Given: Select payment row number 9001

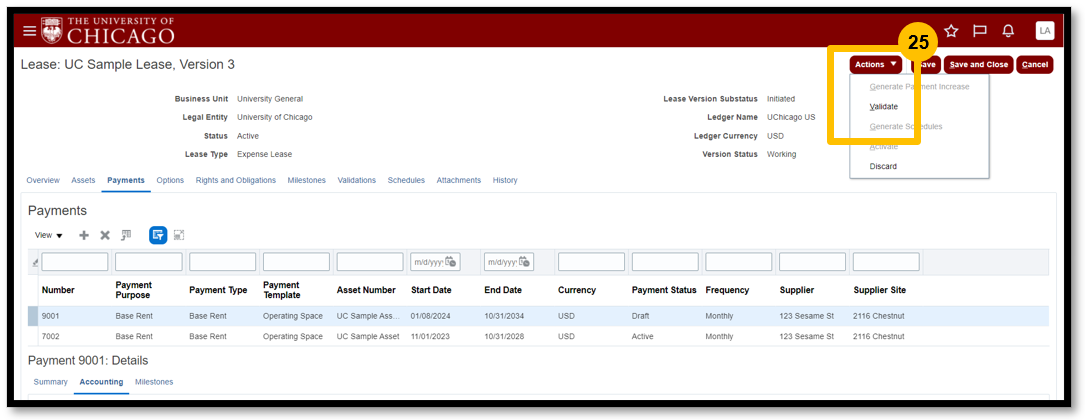Looking at the screenshot, I should click(x=538, y=316).
